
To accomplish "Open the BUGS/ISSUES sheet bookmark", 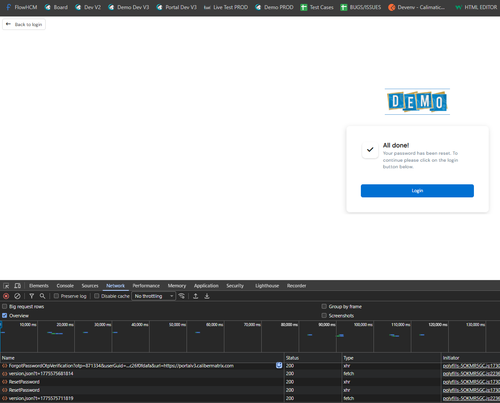I will (x=361, y=7).
